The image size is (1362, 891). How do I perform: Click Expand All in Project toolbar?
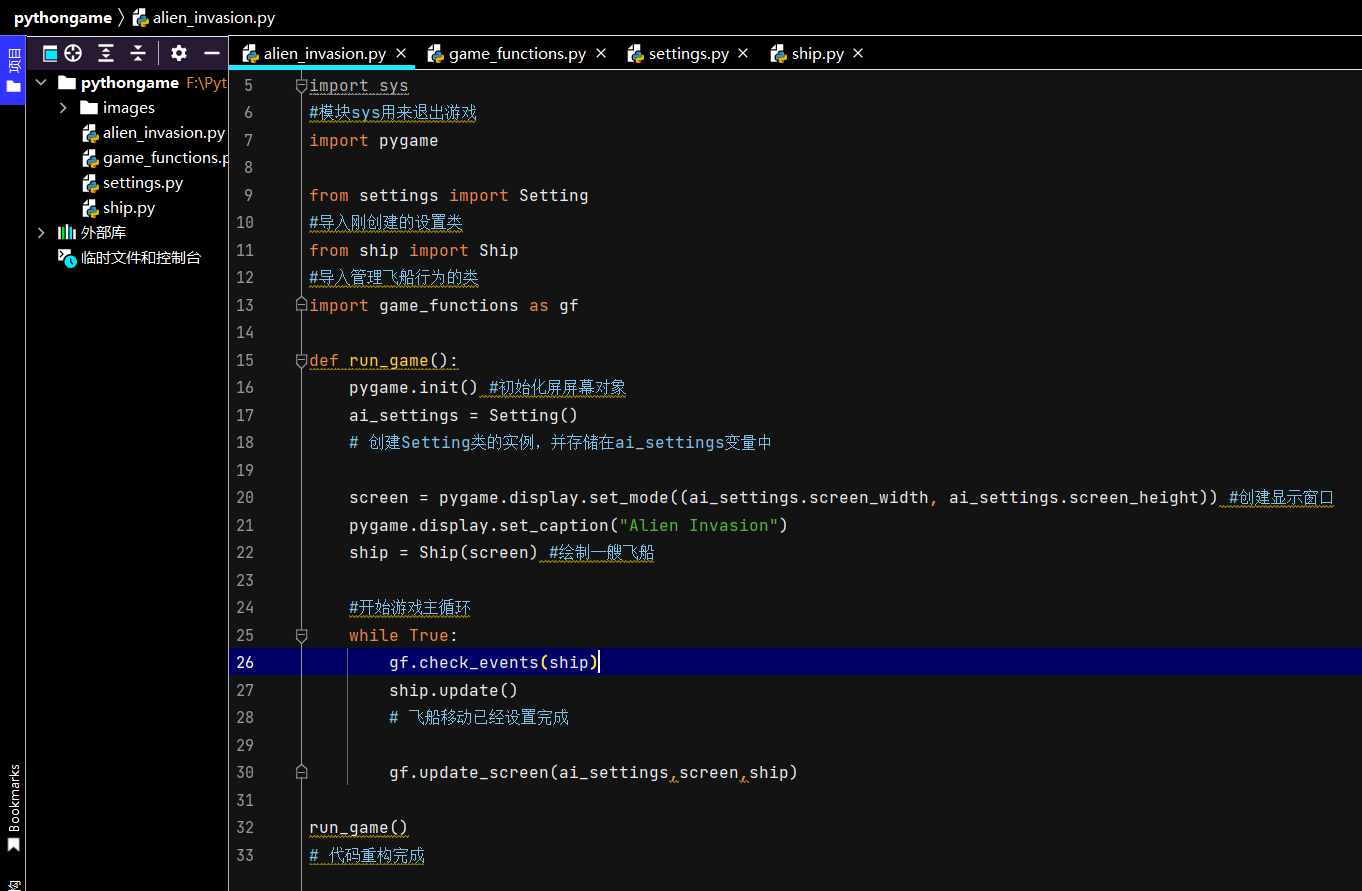point(106,54)
